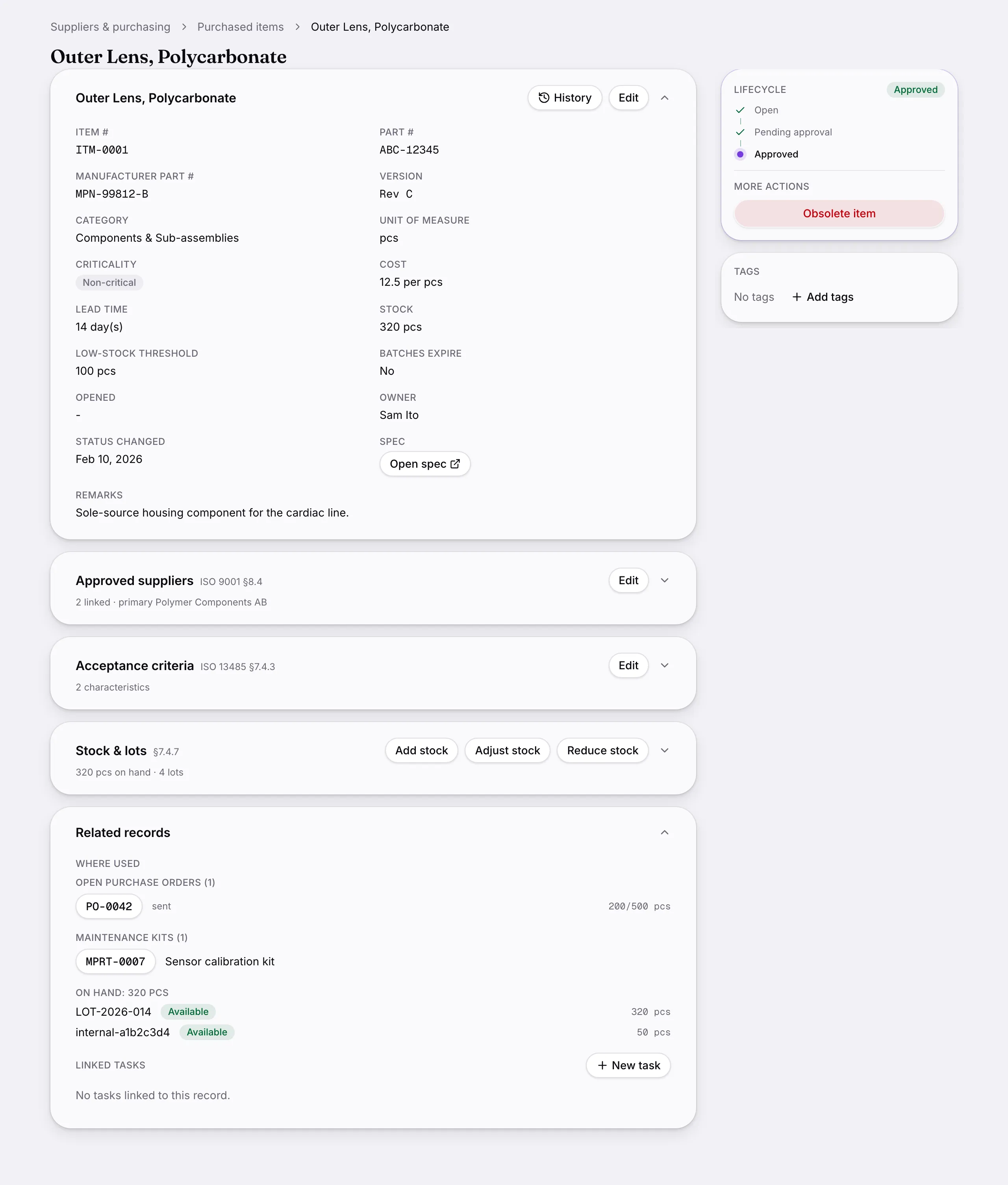Click the ISO 9001 §8.4 reference label
Image resolution: width=1008 pixels, height=1185 pixels.
[x=231, y=581]
